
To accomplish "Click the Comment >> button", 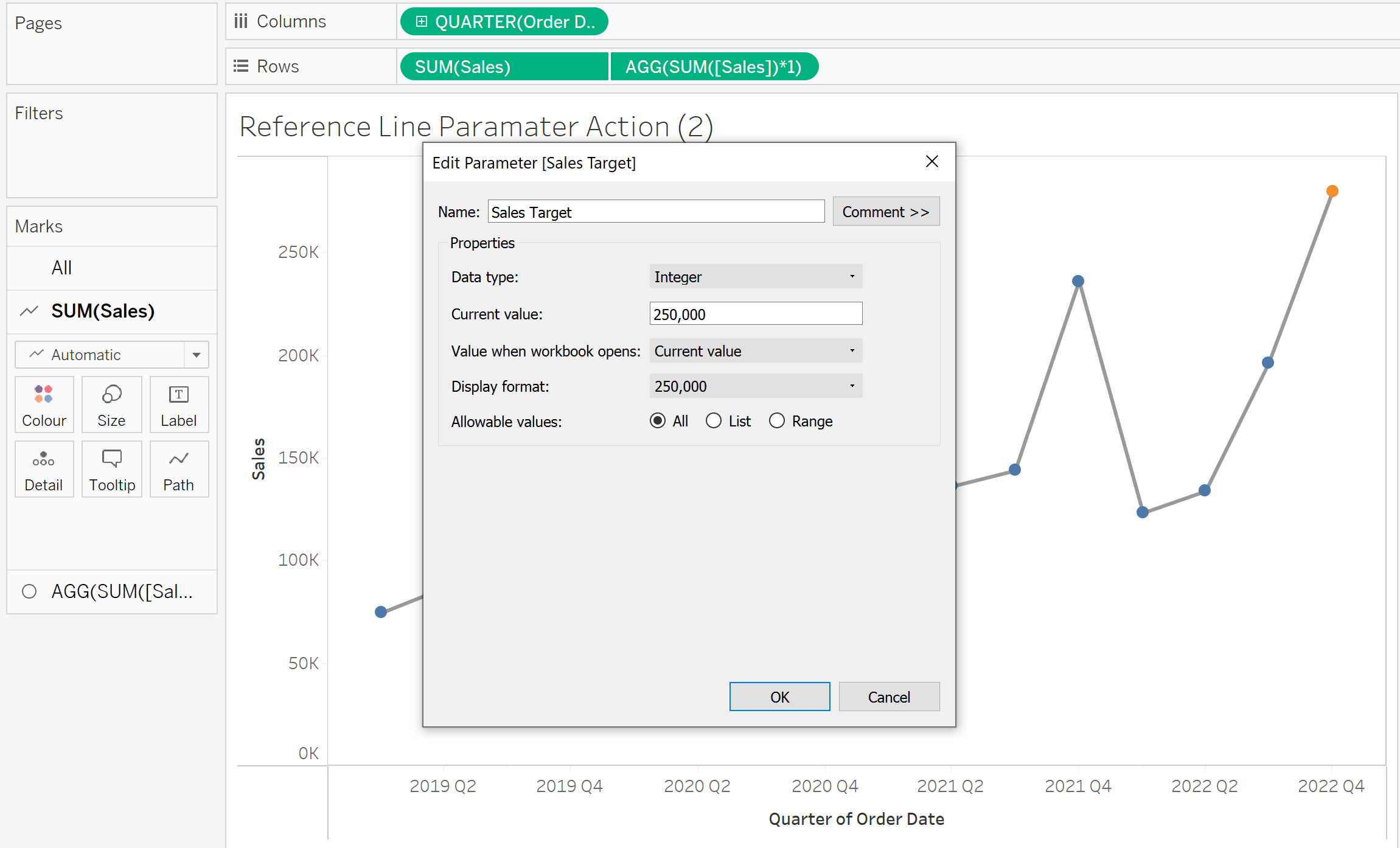I will (x=885, y=212).
